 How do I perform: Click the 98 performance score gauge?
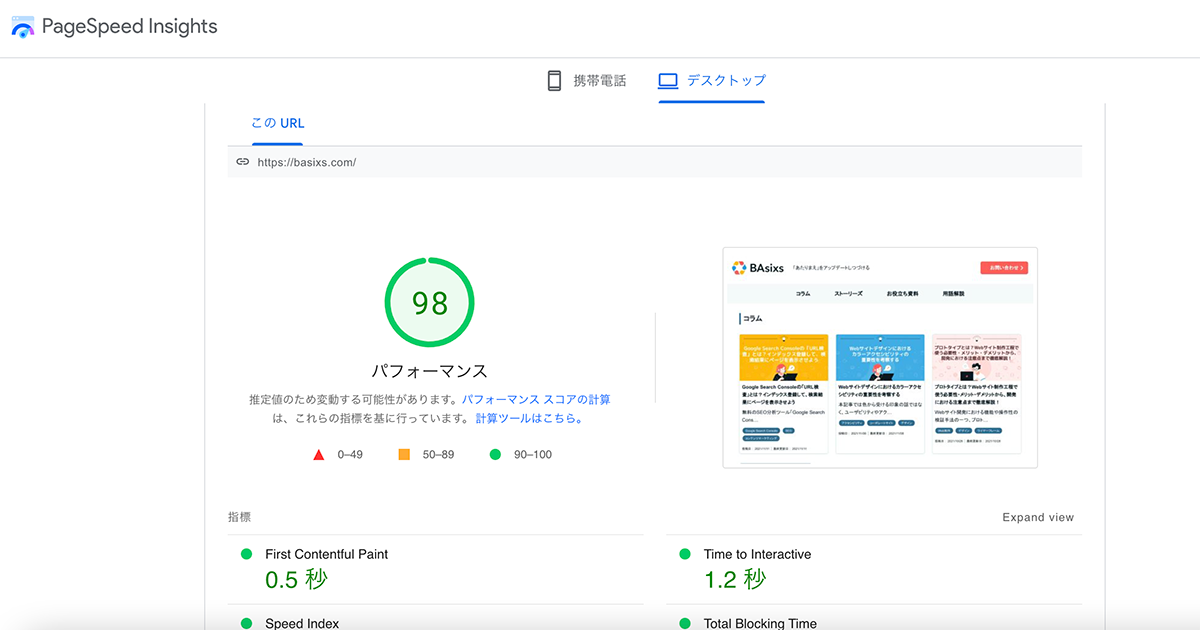click(x=430, y=302)
